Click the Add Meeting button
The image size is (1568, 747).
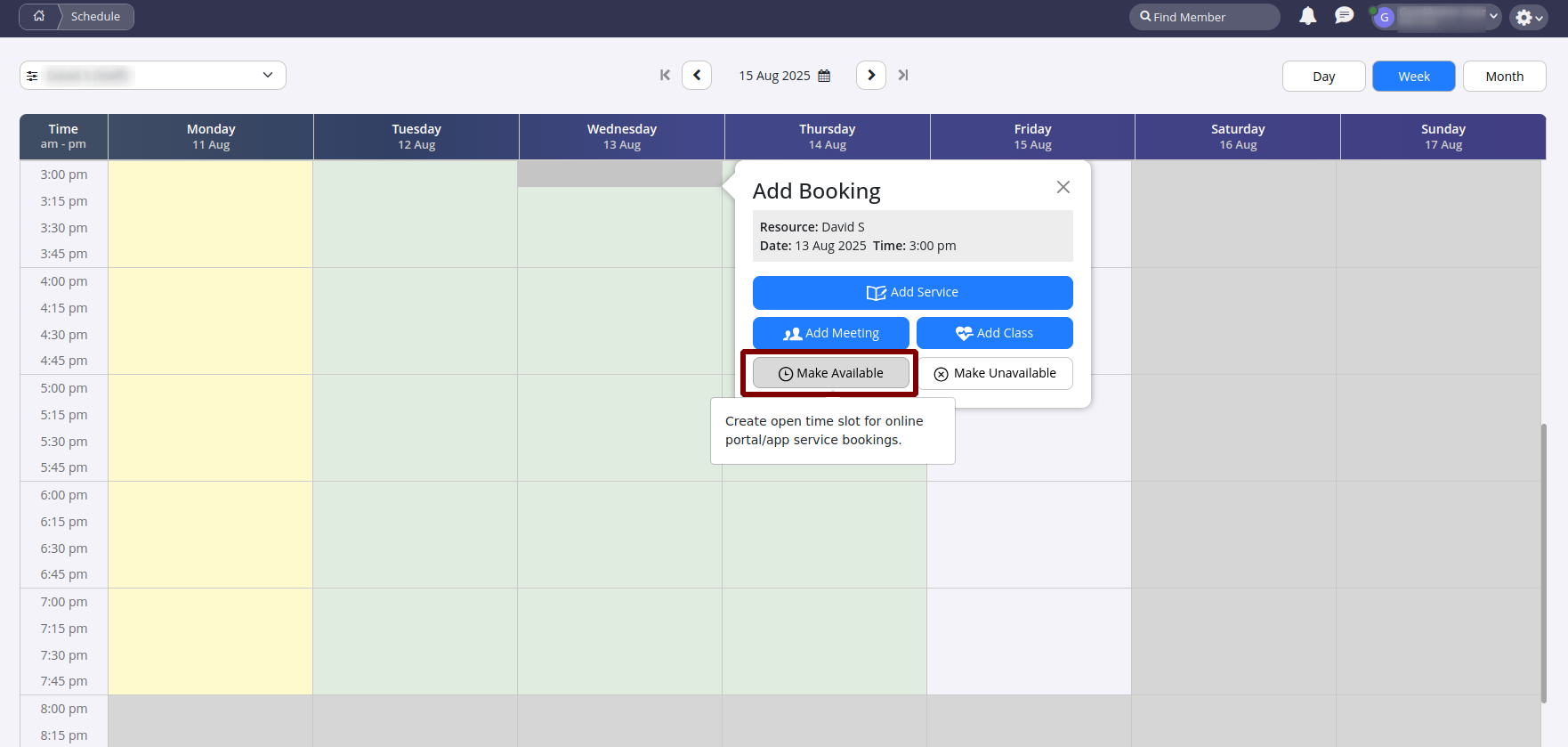click(x=830, y=333)
